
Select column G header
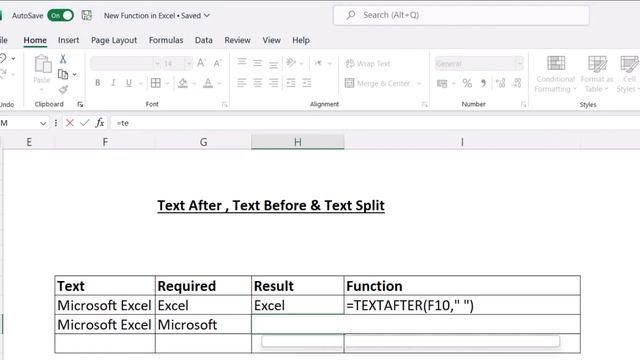point(203,142)
